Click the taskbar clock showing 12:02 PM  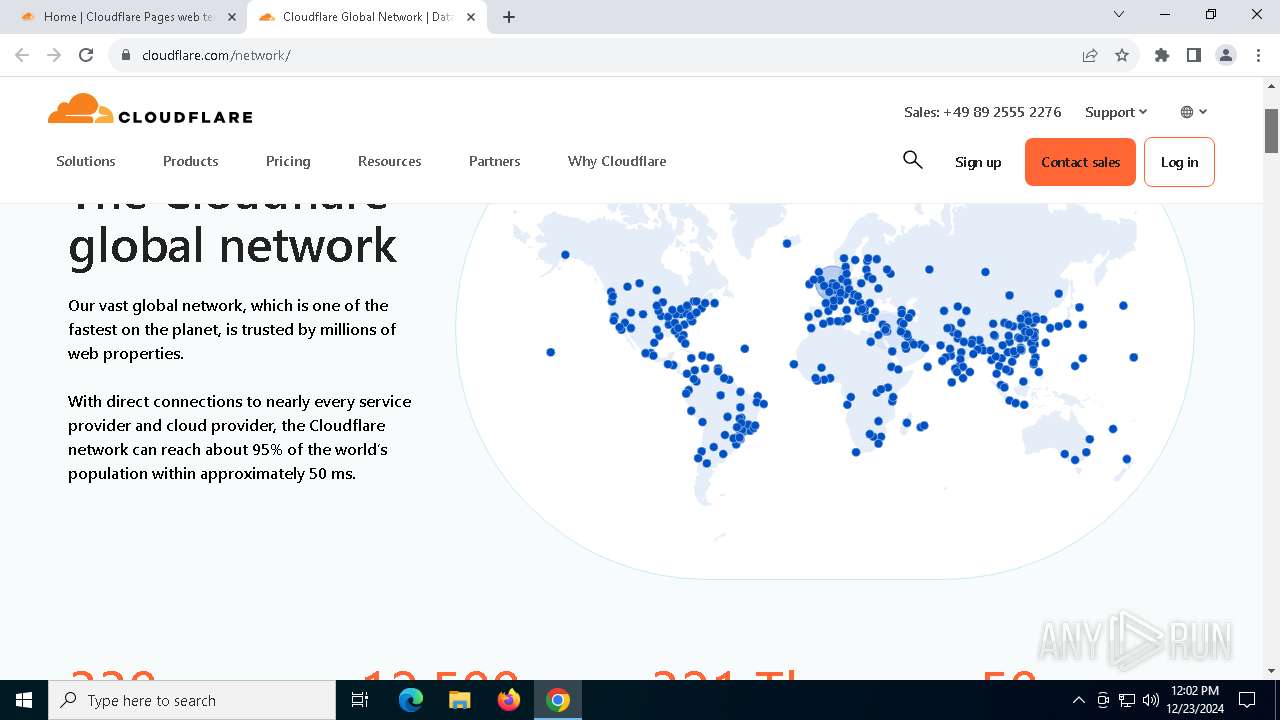coord(1195,700)
